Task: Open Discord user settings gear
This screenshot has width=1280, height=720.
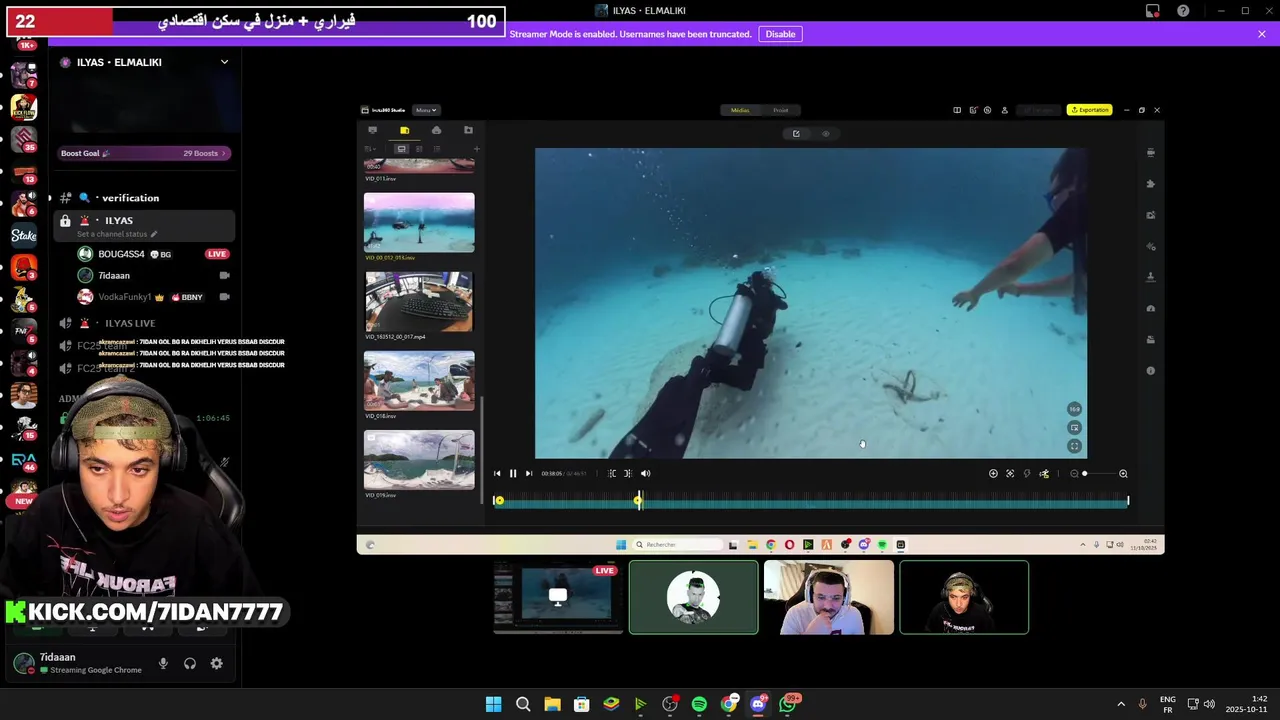Action: coord(216,663)
